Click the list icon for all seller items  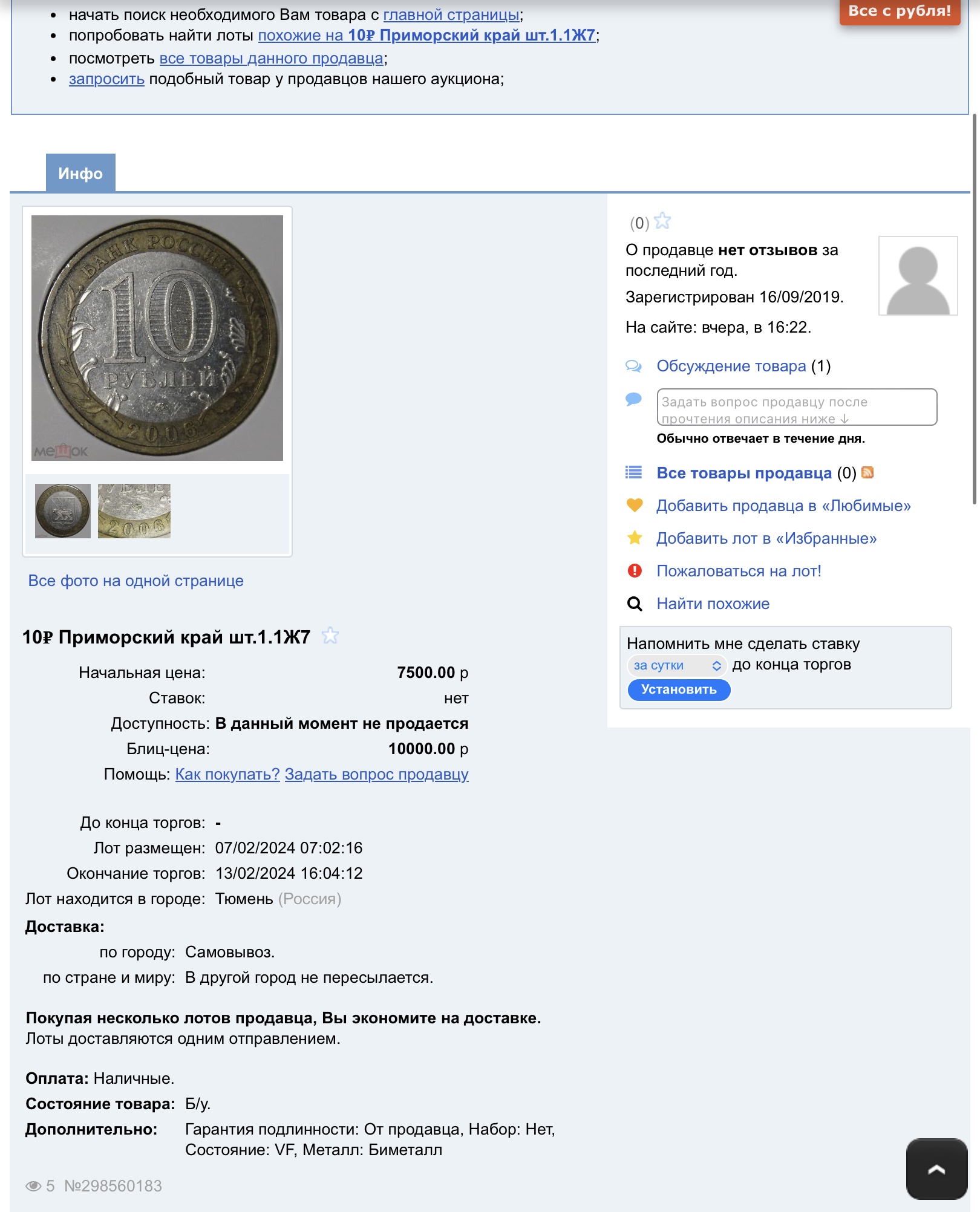click(633, 472)
